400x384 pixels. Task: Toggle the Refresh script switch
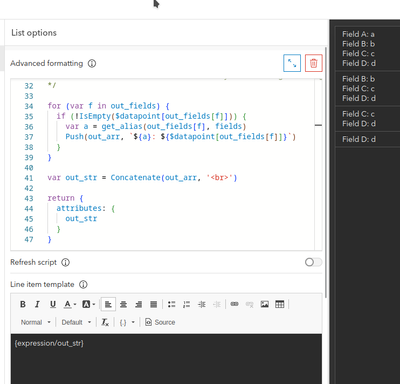(313, 262)
